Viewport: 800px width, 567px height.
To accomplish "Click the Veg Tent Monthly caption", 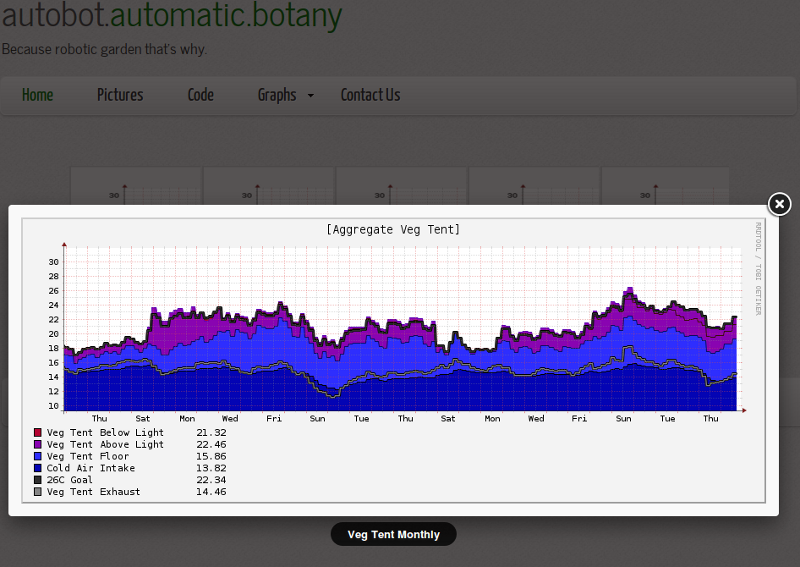I will pyautogui.click(x=393, y=534).
